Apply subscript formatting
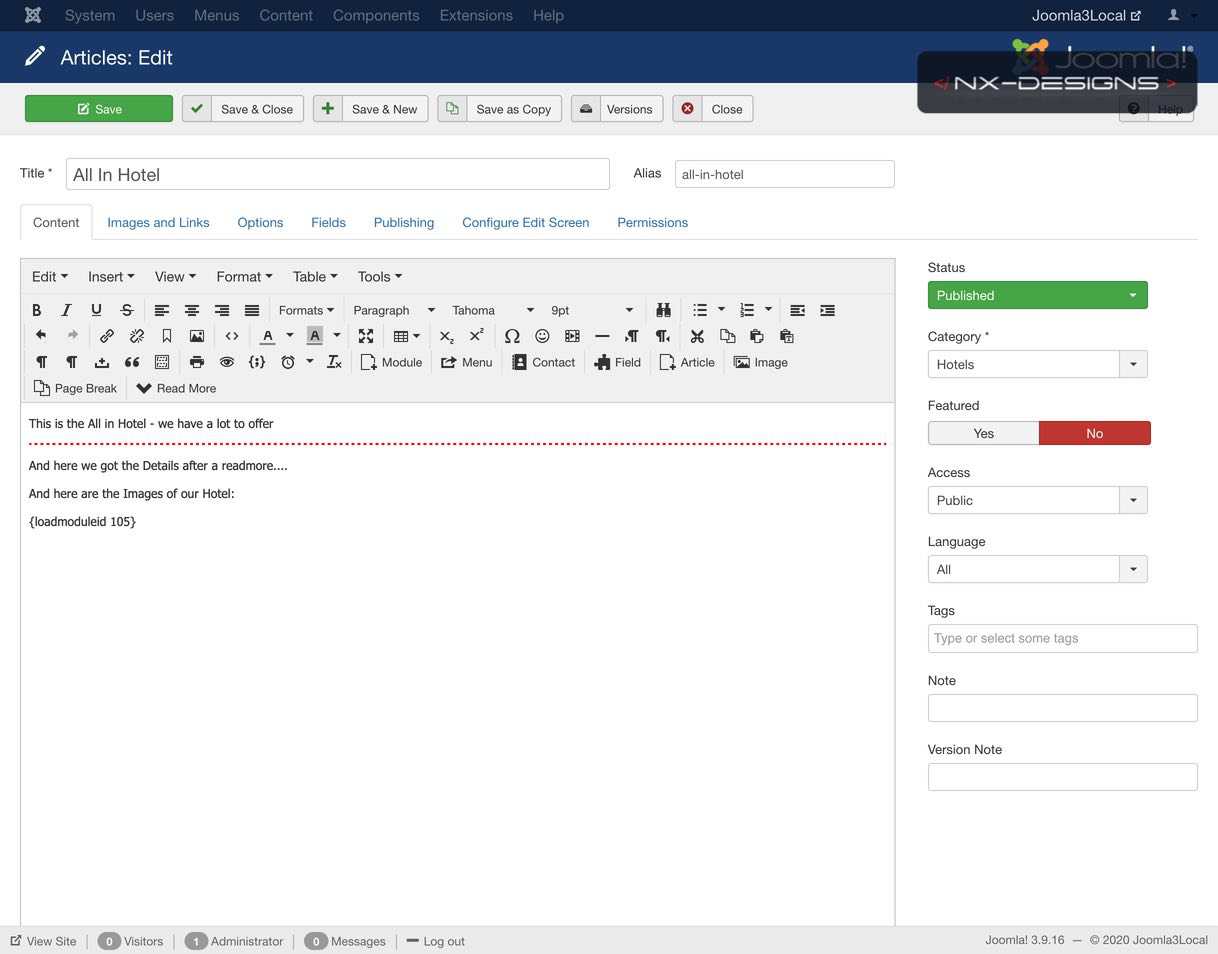 [x=447, y=336]
